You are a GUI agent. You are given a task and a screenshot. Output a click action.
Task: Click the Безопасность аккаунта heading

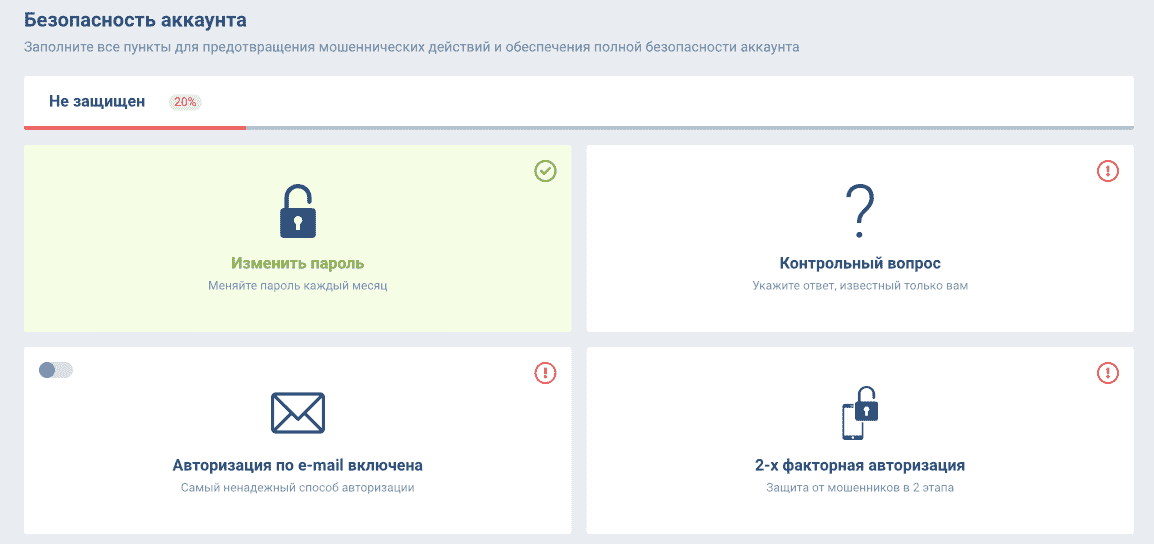point(135,20)
